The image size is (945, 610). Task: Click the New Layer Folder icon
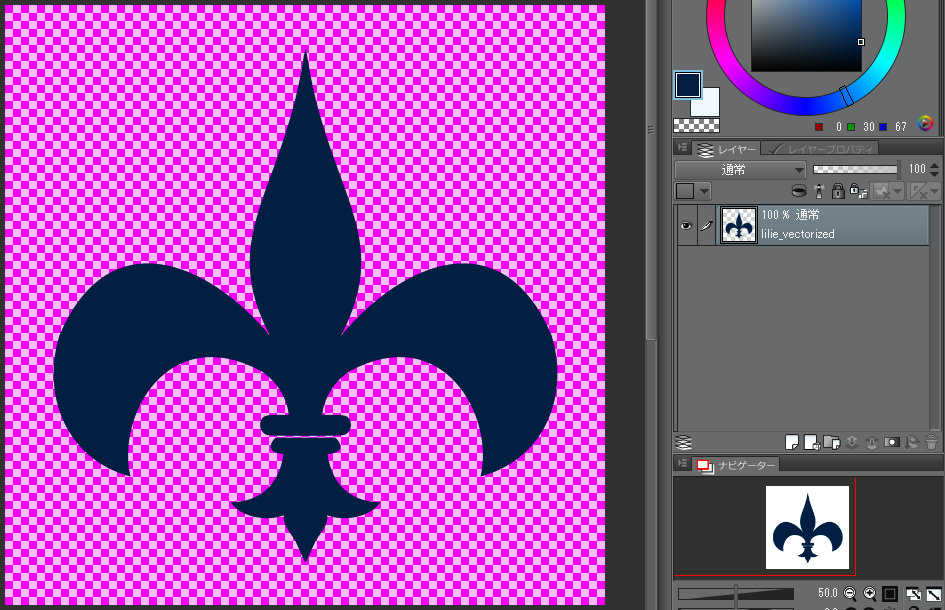(831, 442)
